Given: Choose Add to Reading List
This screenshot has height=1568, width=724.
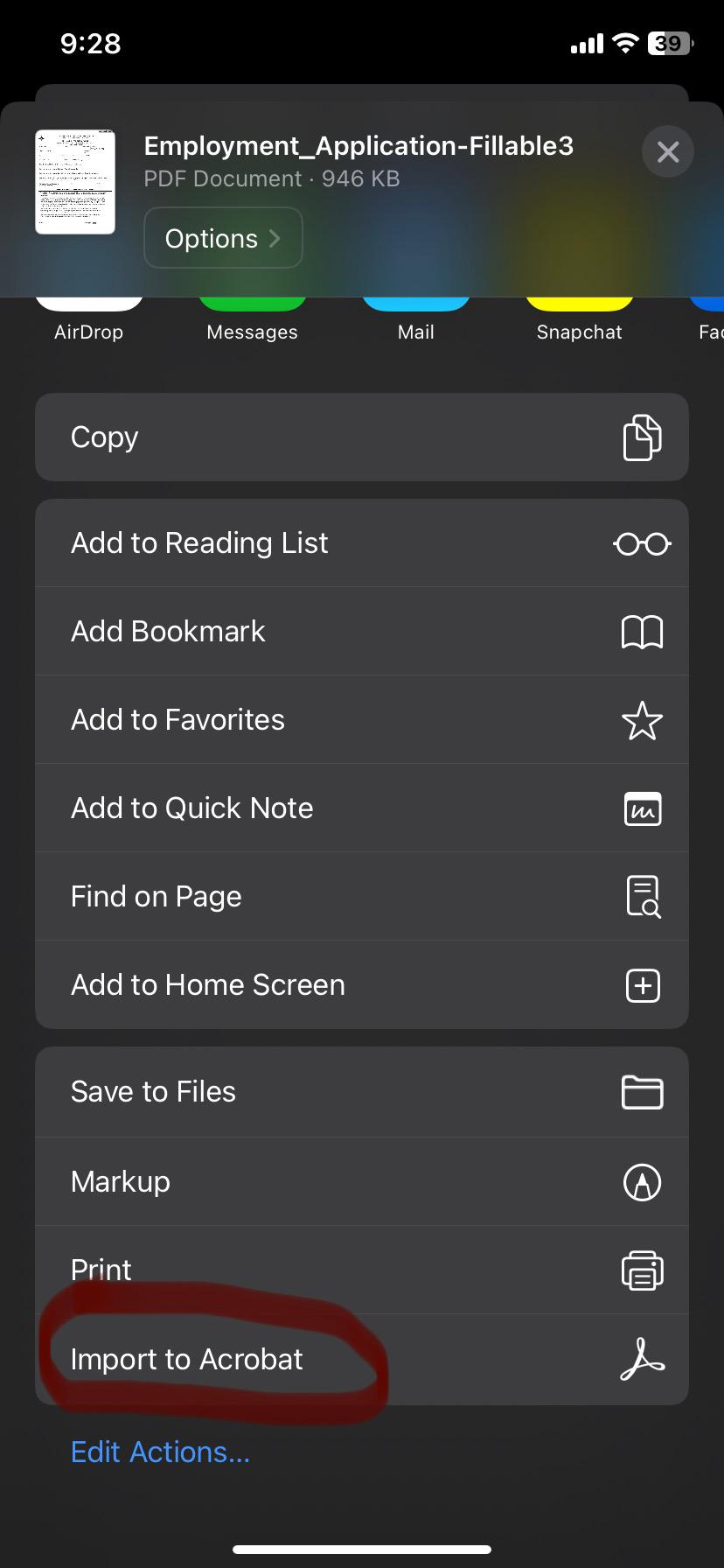Looking at the screenshot, I should (x=199, y=543).
